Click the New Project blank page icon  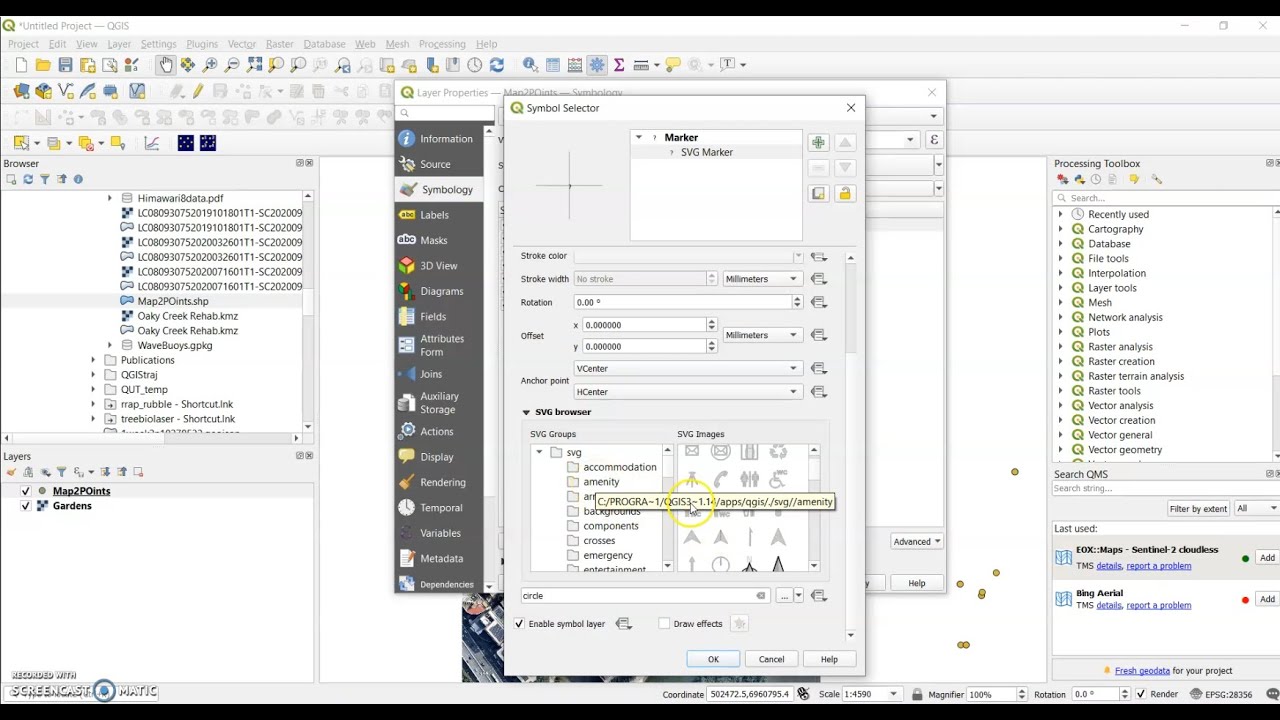[x=21, y=65]
